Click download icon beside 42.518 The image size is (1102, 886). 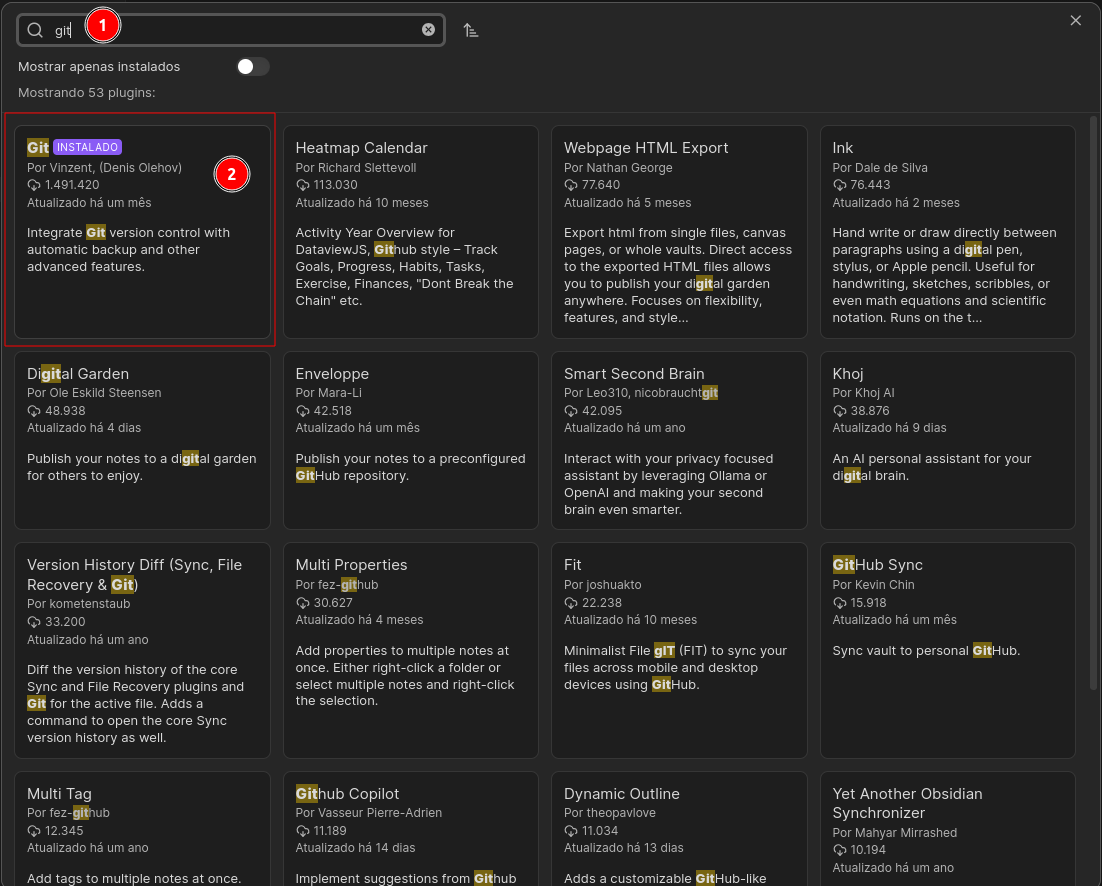(x=302, y=411)
